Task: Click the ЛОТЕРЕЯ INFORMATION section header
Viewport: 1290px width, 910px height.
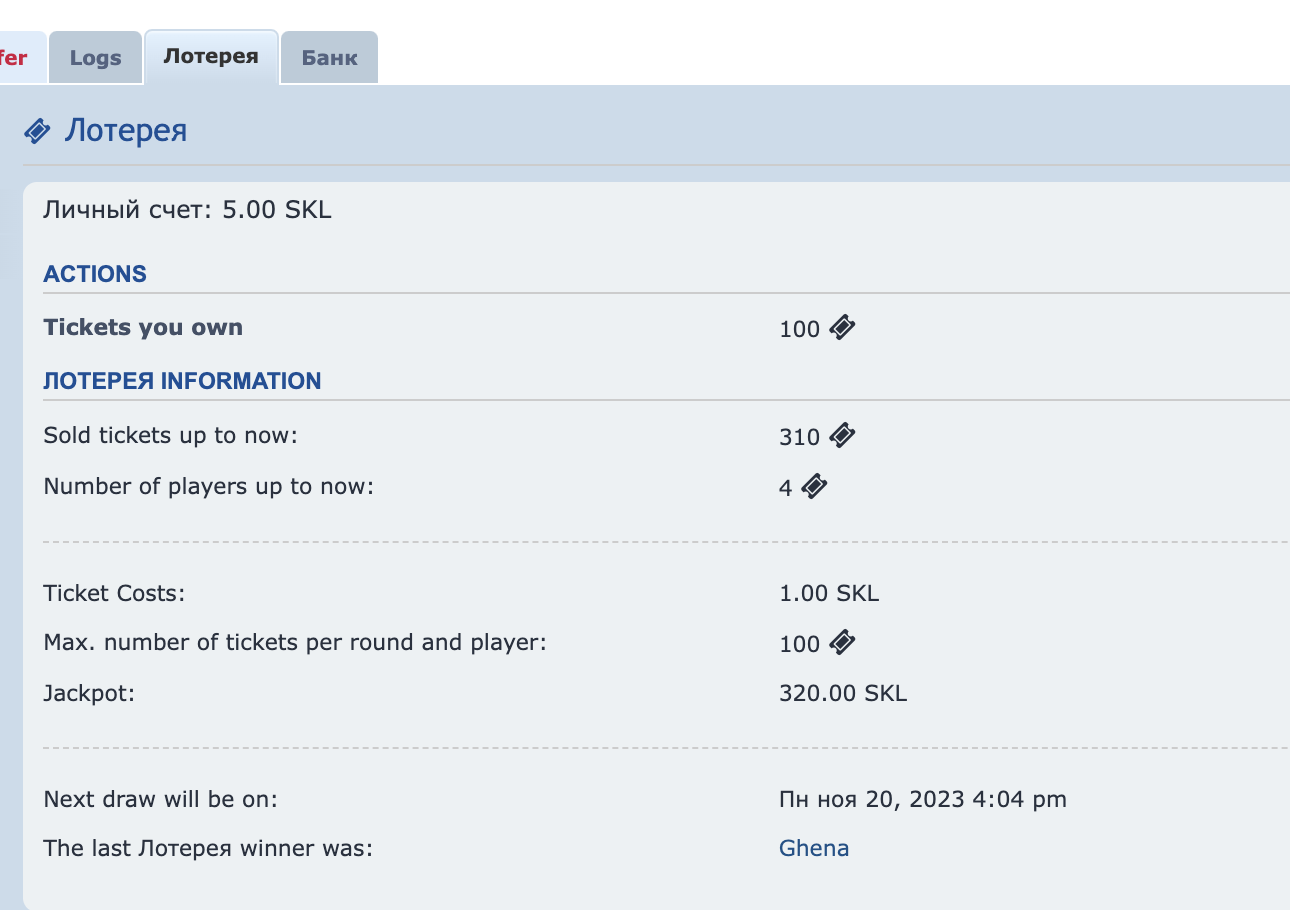Action: click(x=182, y=381)
